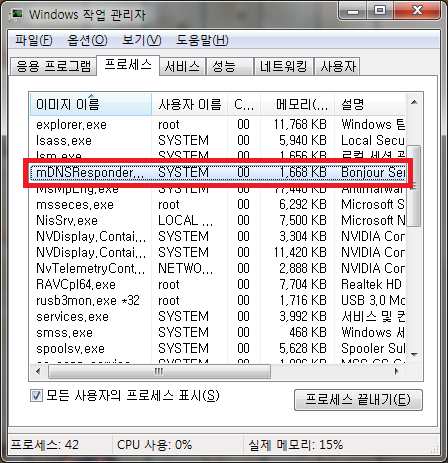Go to the 네트워킹 tab
Viewport: 448px width, 463px height.
coord(283,66)
